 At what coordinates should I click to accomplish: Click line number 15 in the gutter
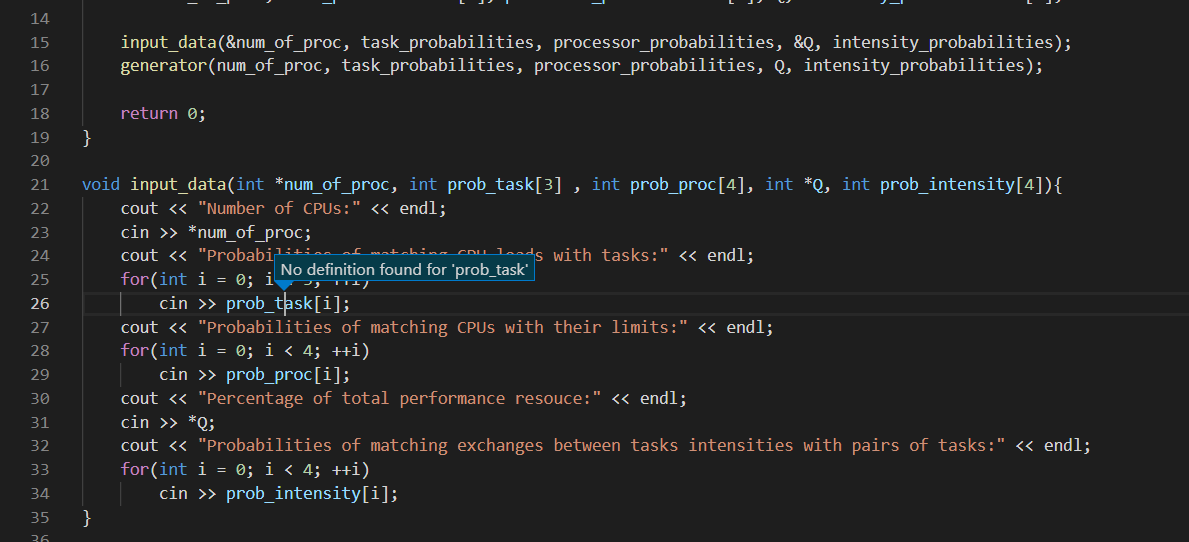click(x=39, y=42)
